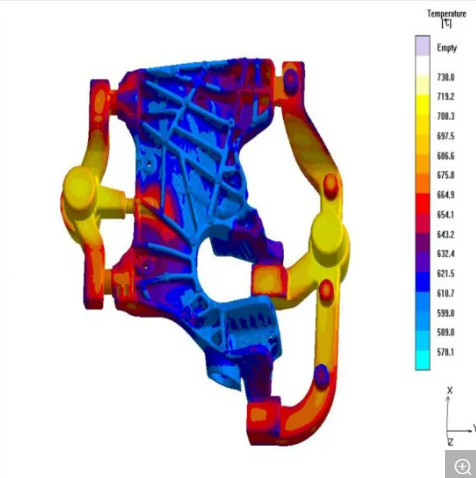476x478 pixels.
Task: Click the X axis label of the triad
Action: click(450, 391)
